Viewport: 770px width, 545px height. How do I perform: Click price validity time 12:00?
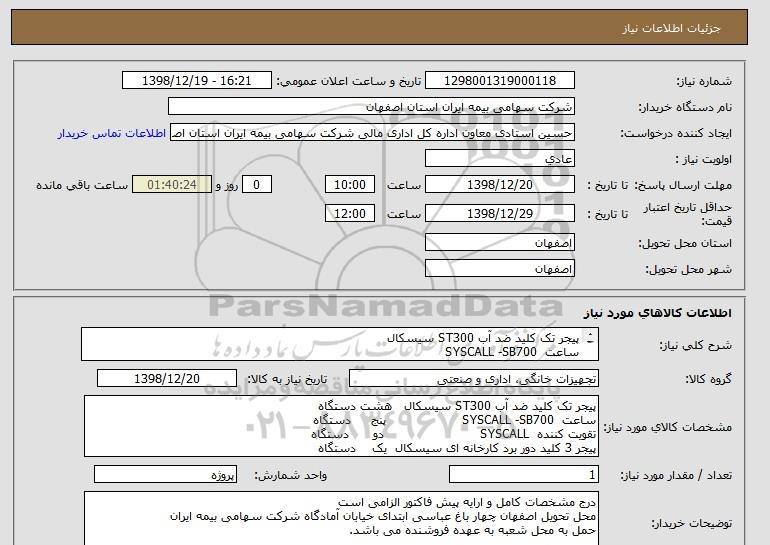(x=350, y=214)
